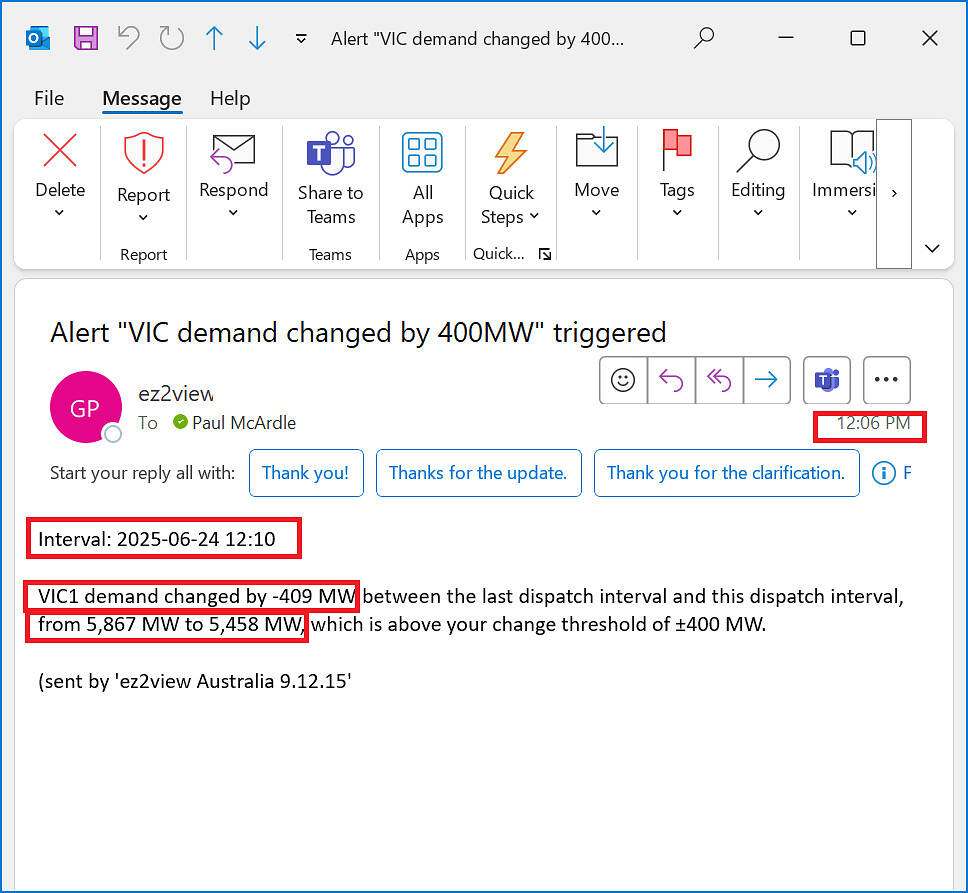Expand the Immersive dropdown arrow
Image resolution: width=968 pixels, height=893 pixels.
pos(852,213)
